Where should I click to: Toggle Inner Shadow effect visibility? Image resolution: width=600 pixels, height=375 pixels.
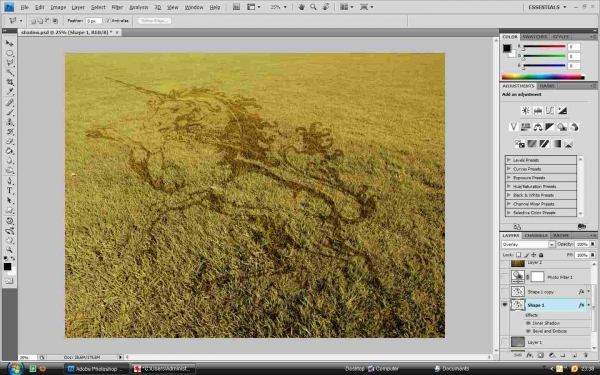(x=528, y=323)
